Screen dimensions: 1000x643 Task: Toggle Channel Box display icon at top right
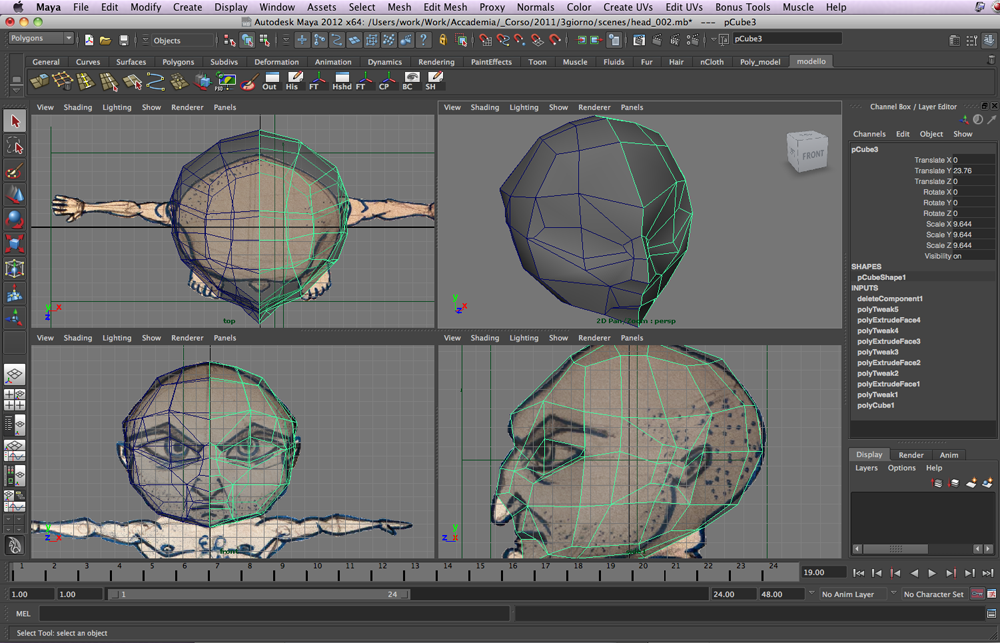(989, 40)
